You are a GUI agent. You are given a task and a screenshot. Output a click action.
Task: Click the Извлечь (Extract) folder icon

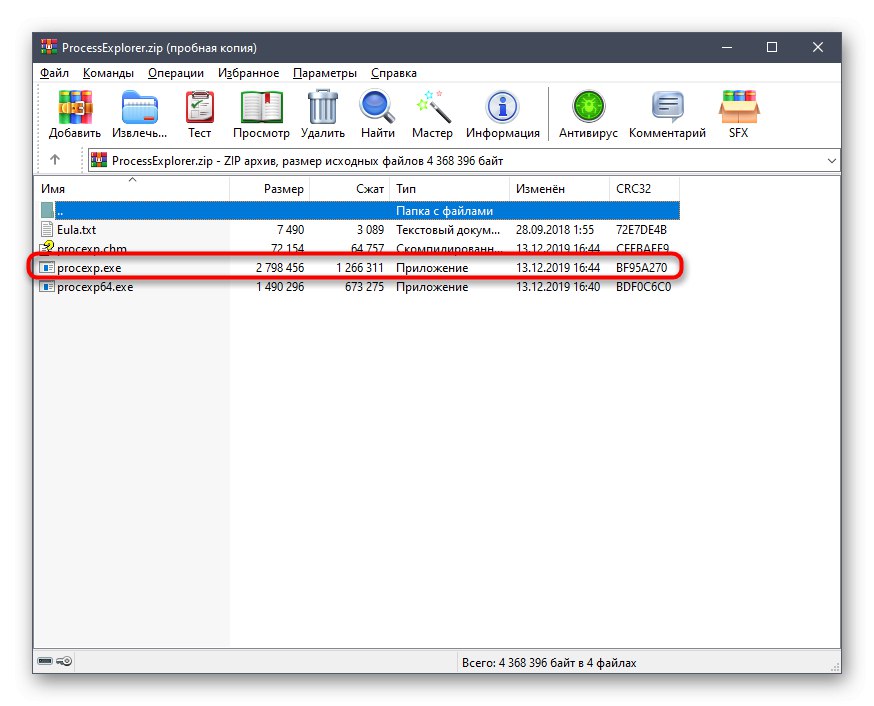139,107
